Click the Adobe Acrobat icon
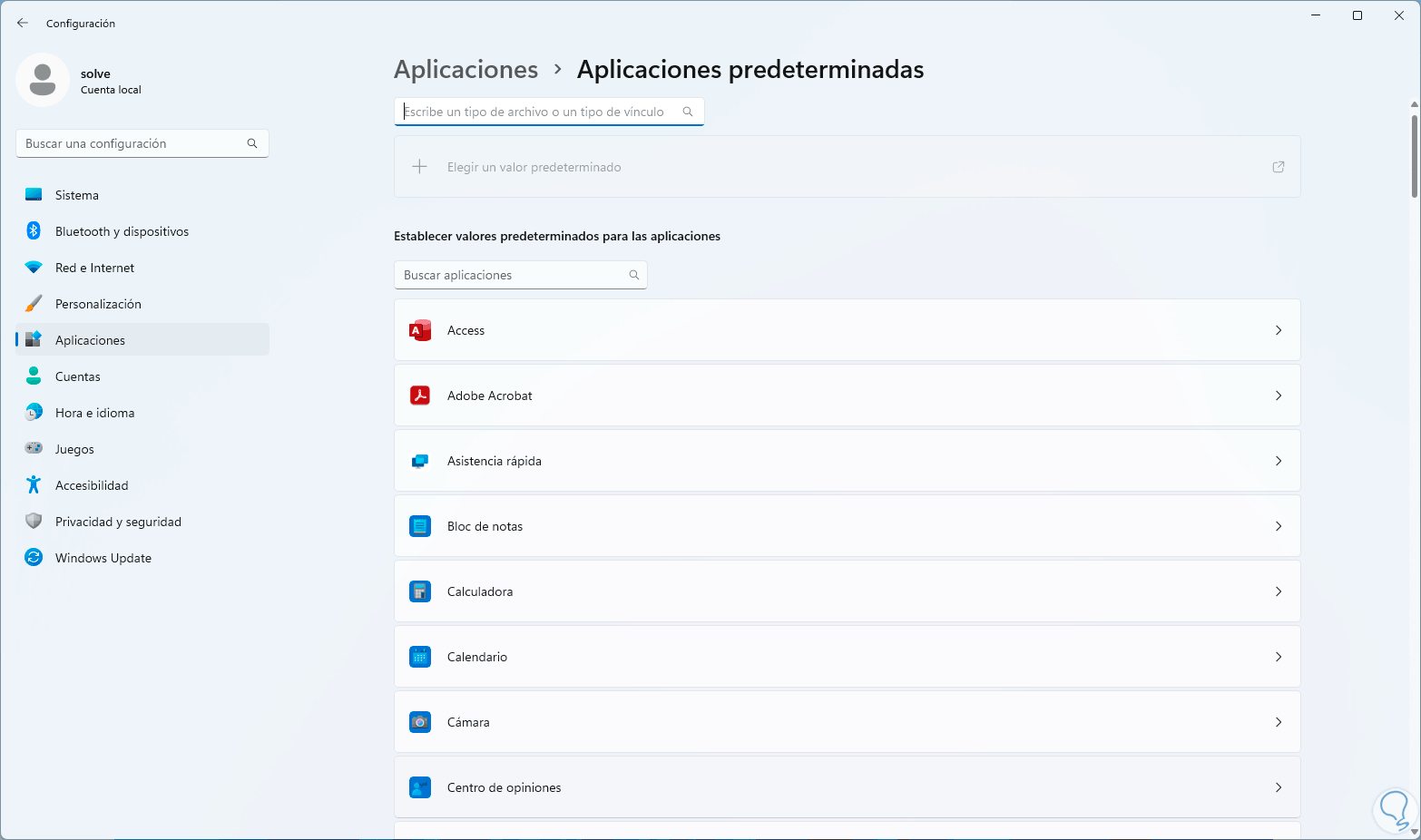Screen dimensions: 1421x840 pos(419,396)
